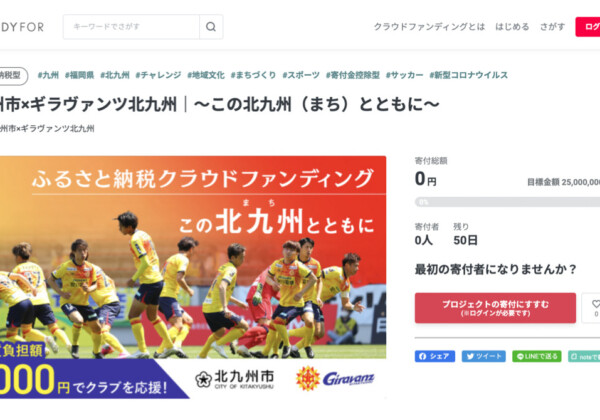Viewport: 600px width, 420px height.
Task: Open クラウドファンディングとは menu item
Action: coord(429,27)
